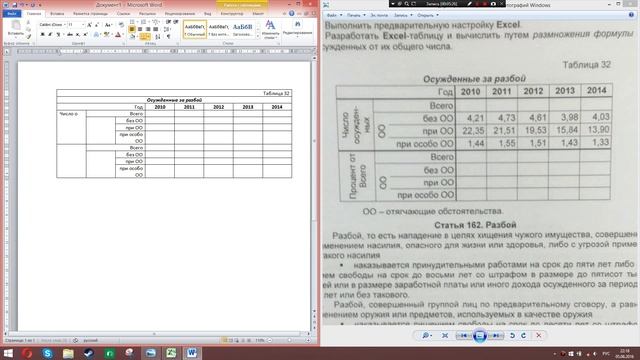Switch to the Вставка ribbon tab

pos(57,13)
